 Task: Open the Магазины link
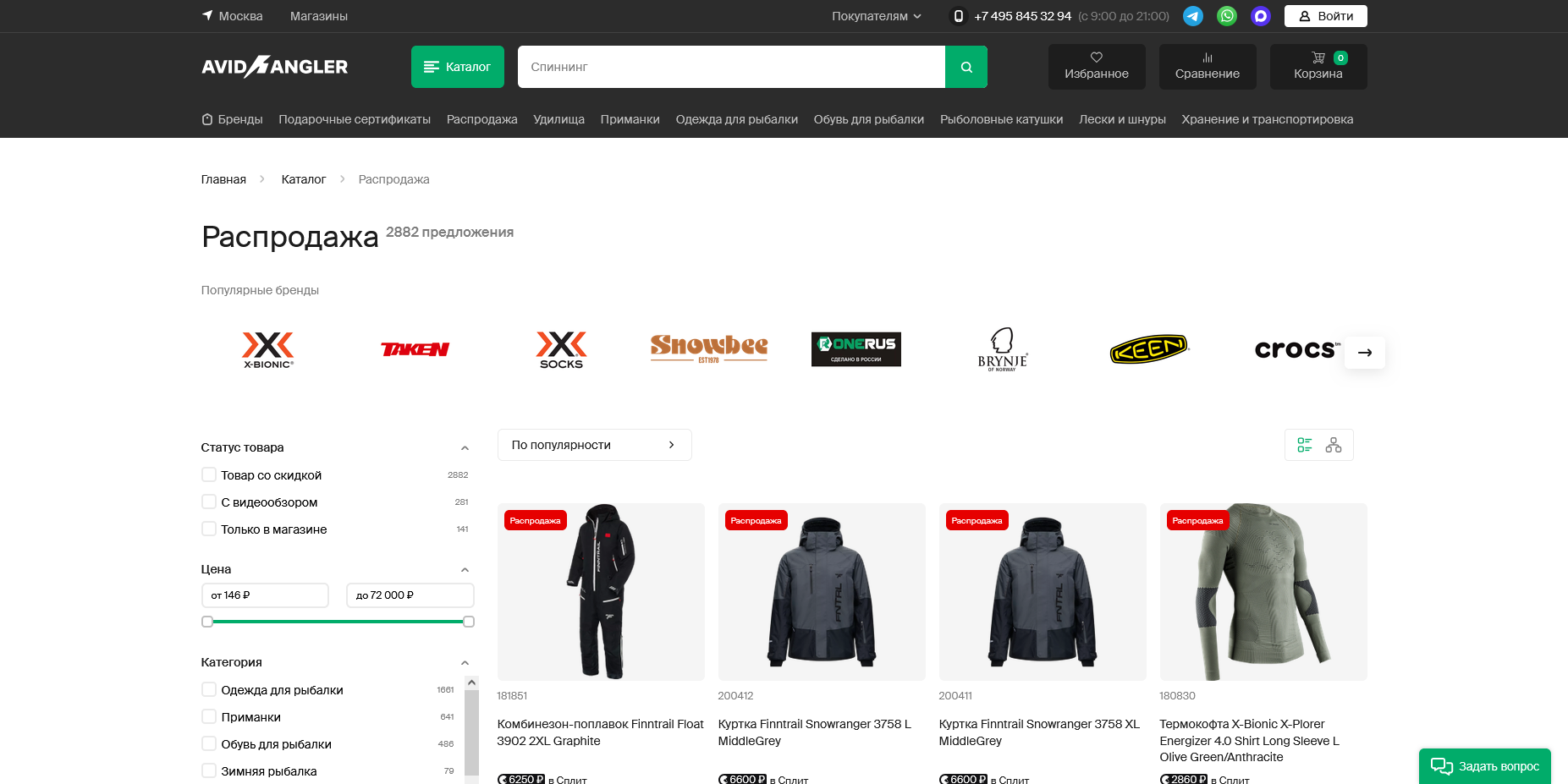tap(319, 16)
